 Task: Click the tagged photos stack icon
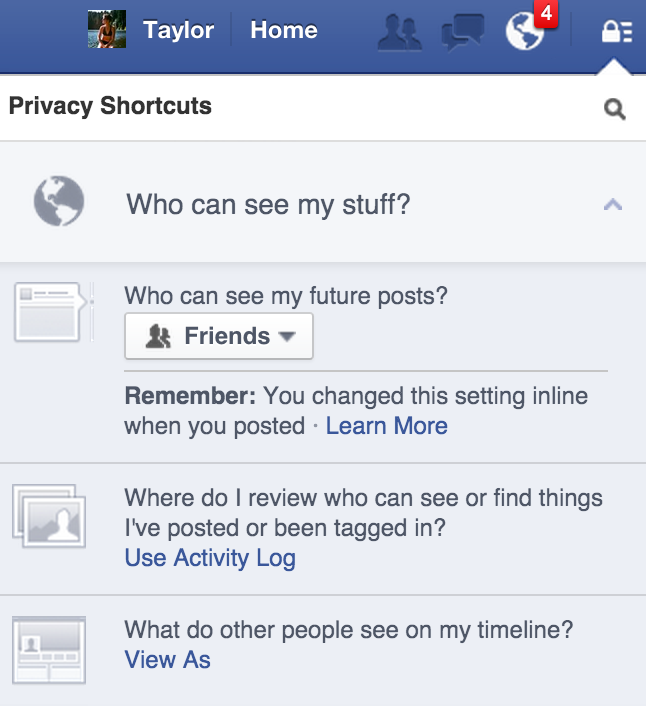pos(49,516)
